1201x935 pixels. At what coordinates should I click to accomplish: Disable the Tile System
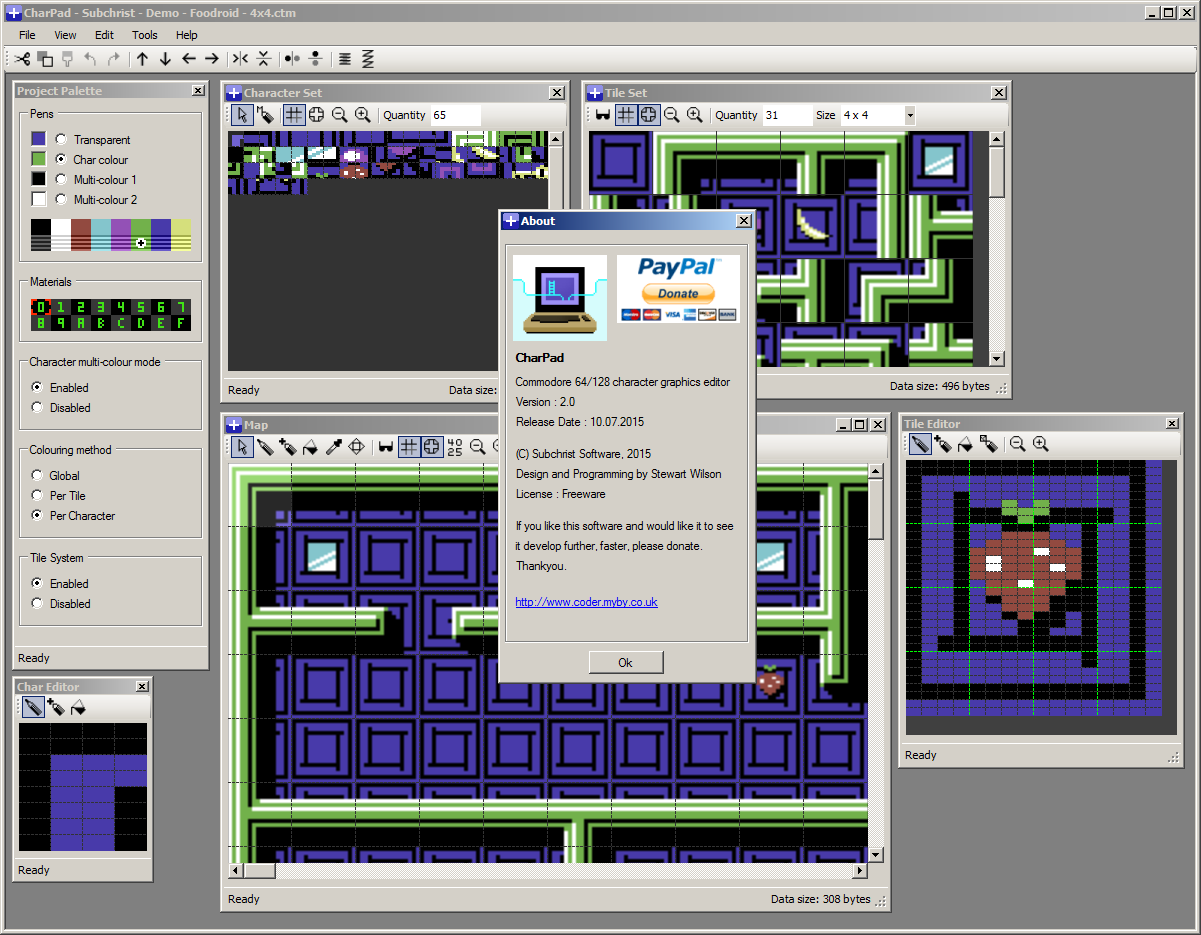coord(38,604)
